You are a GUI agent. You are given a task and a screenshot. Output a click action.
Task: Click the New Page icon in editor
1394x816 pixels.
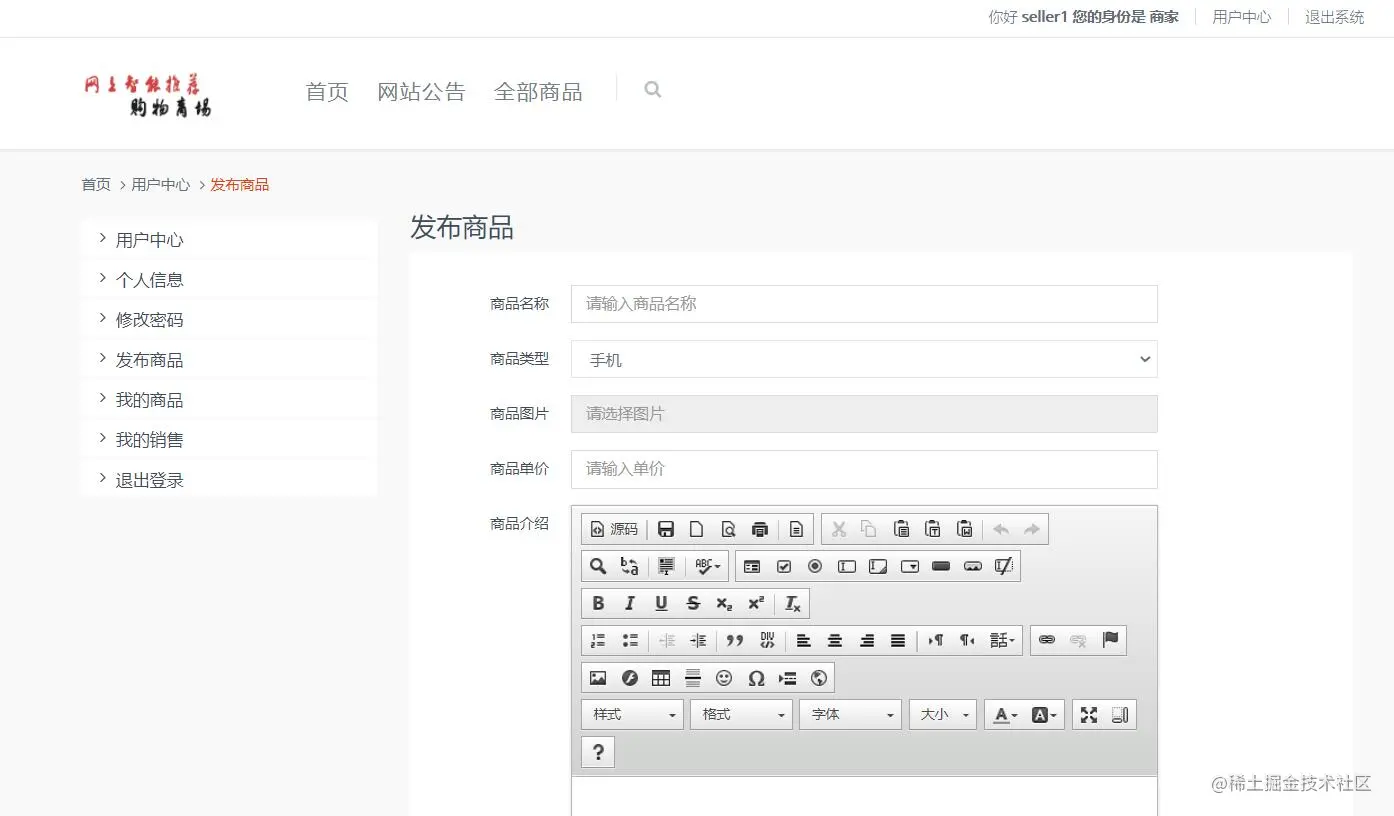pyautogui.click(x=697, y=529)
